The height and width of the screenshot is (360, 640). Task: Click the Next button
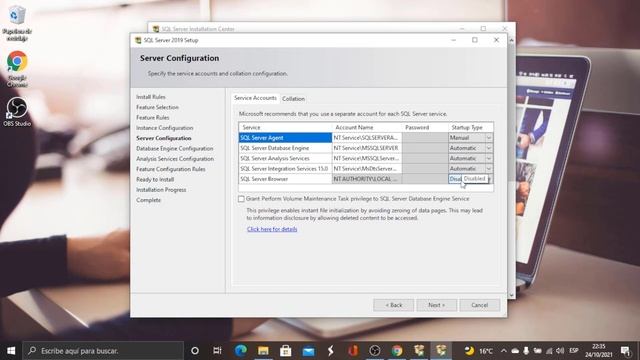click(x=436, y=305)
